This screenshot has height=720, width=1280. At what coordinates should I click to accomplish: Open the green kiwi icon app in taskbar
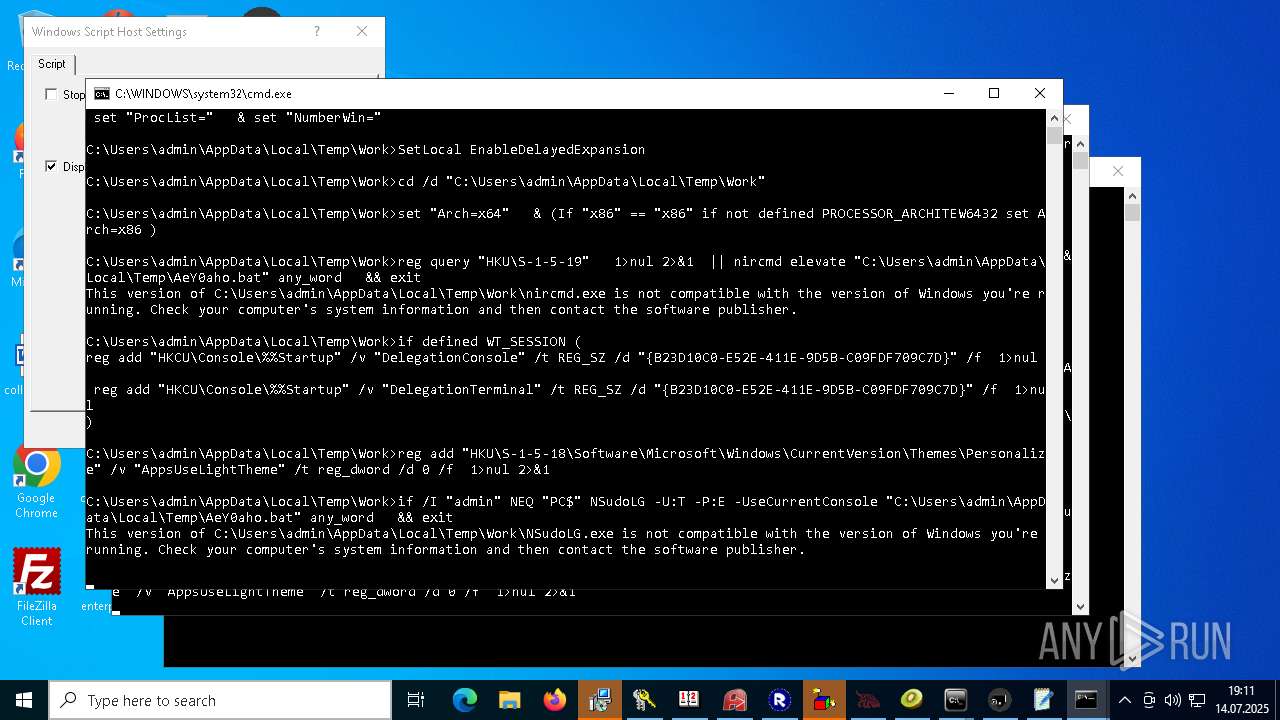(x=911, y=700)
